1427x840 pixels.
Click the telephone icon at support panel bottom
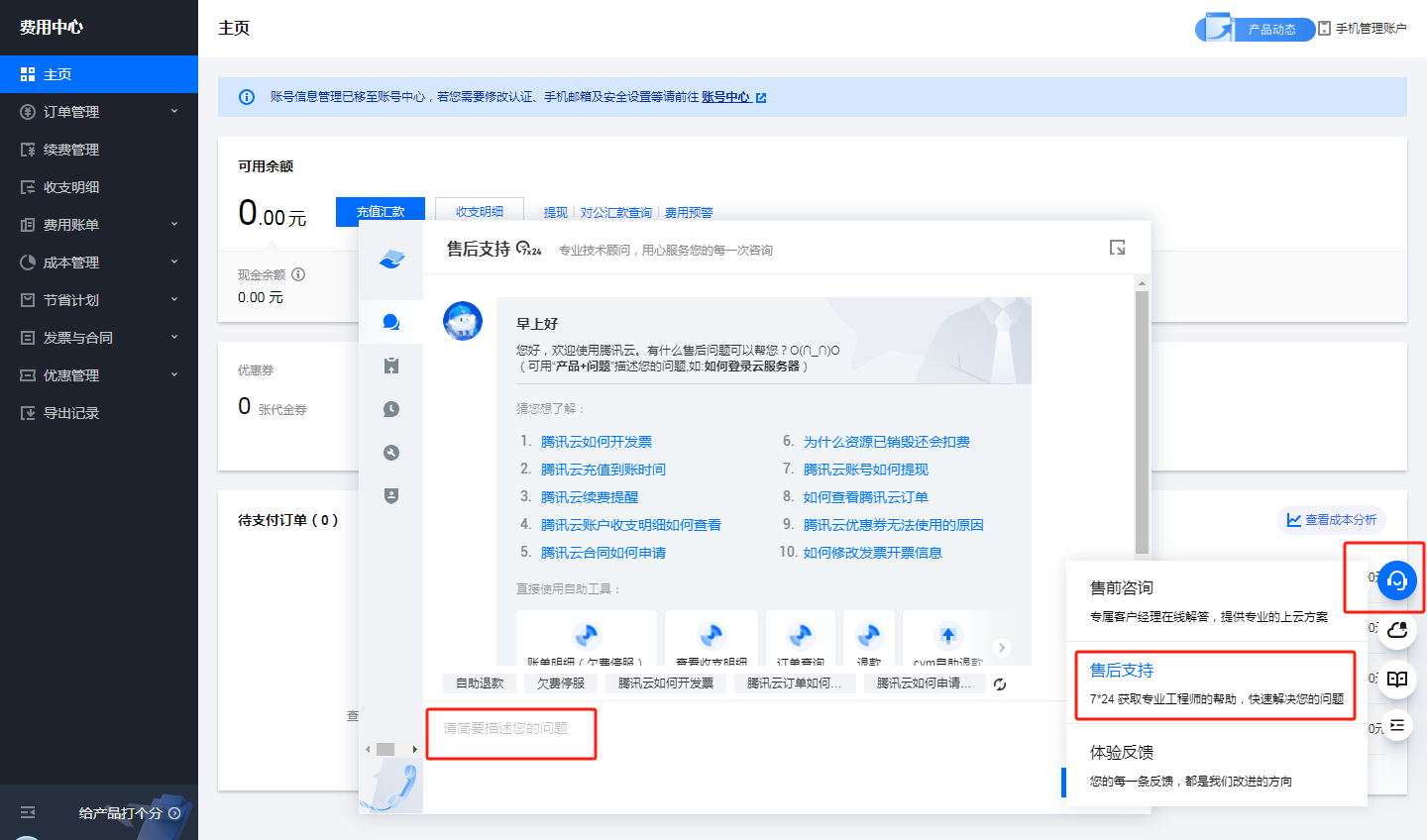tap(392, 787)
